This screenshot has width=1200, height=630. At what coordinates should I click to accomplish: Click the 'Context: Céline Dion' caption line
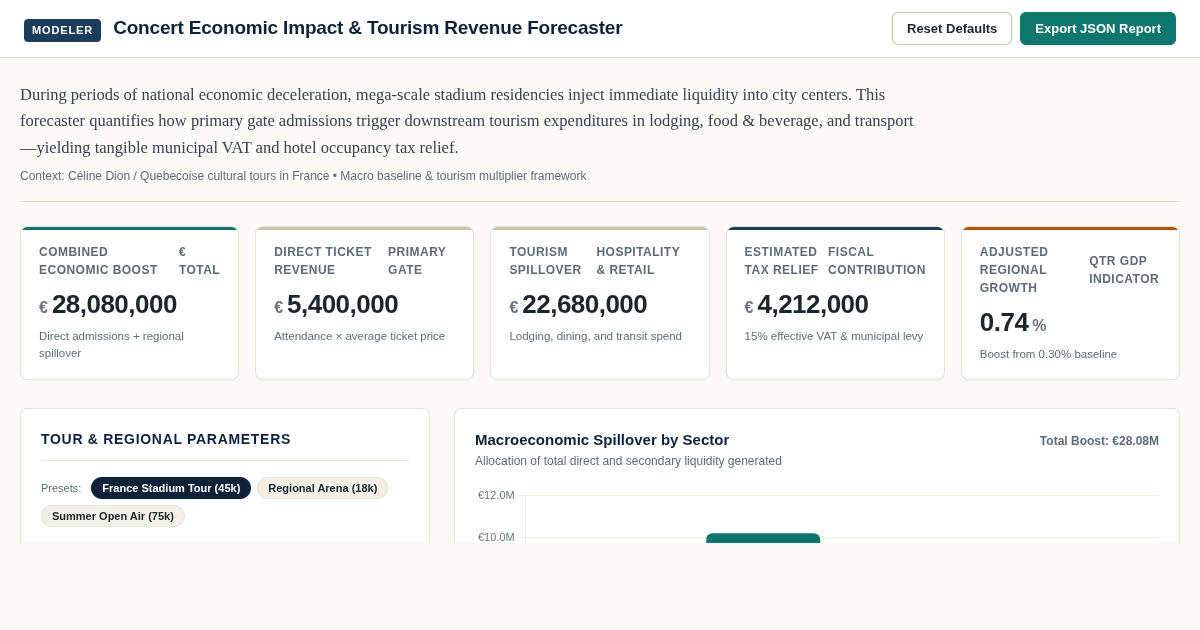click(303, 176)
